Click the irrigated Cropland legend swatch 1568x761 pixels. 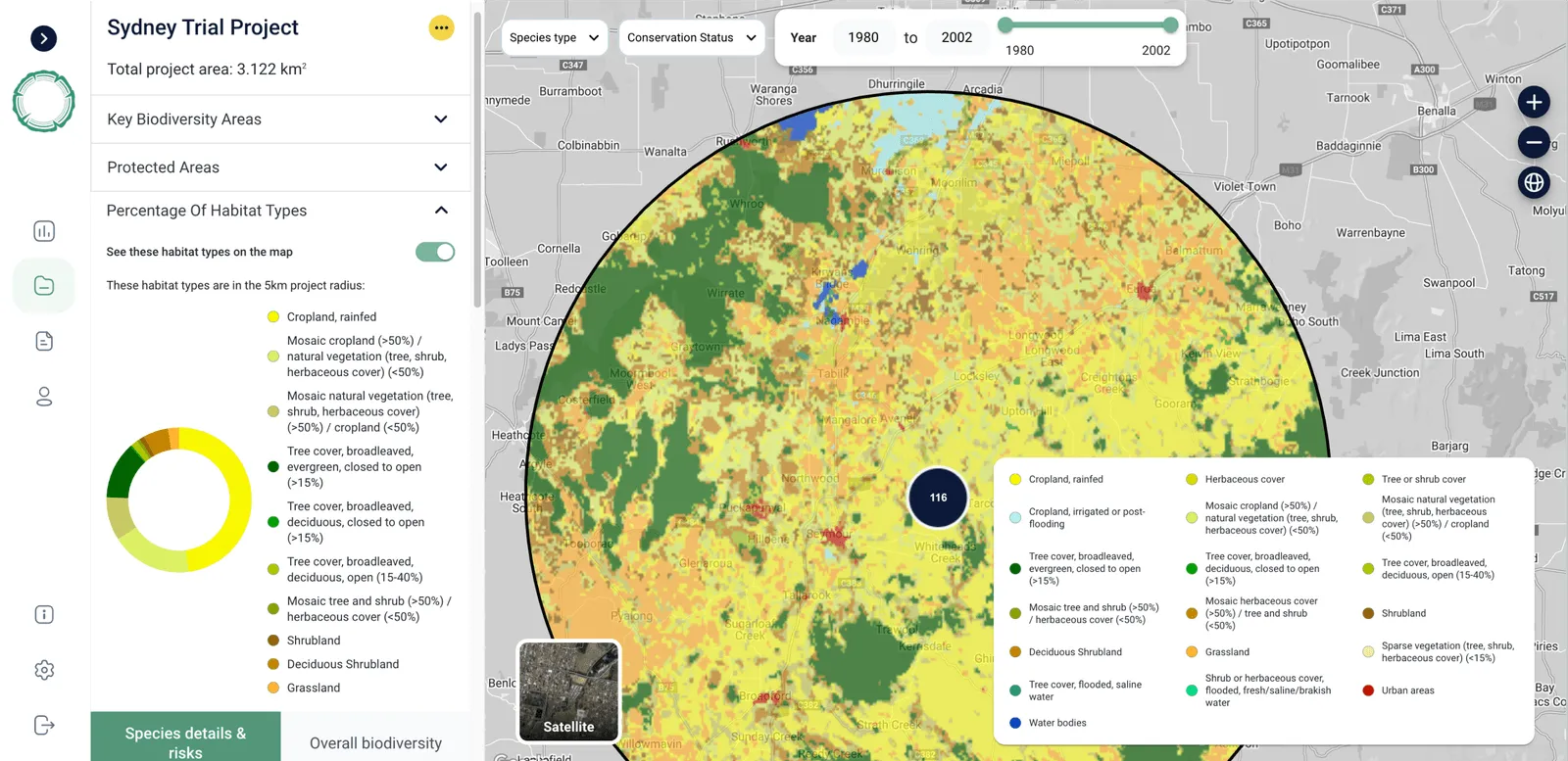pyautogui.click(x=1015, y=517)
